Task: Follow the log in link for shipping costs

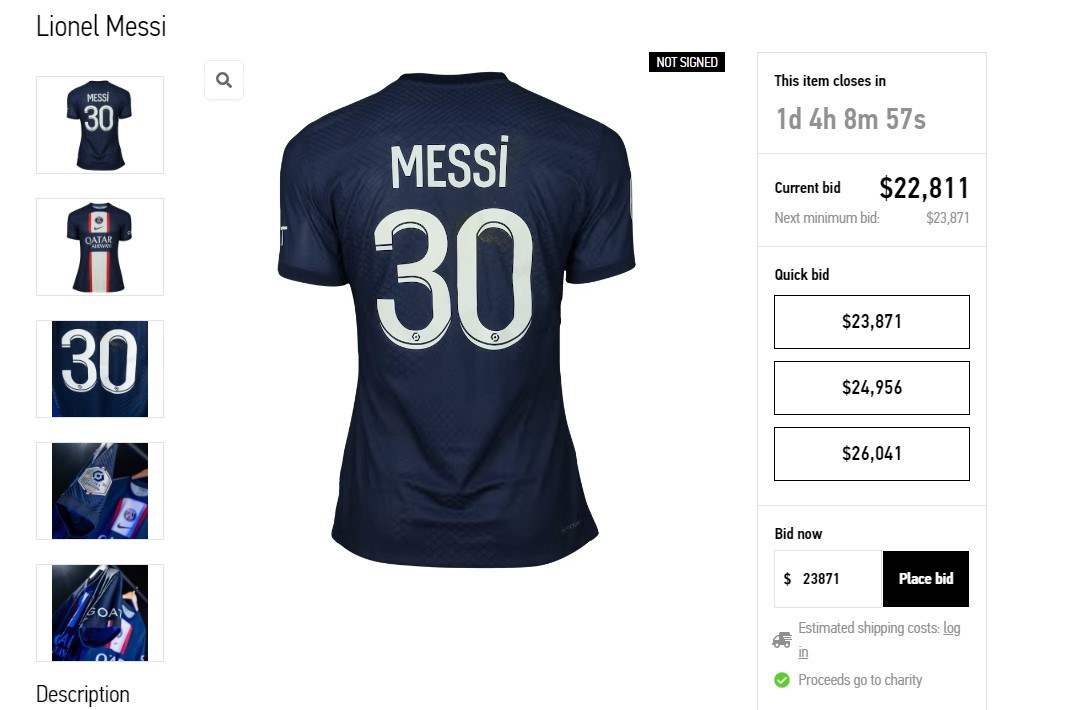Action: point(952,628)
